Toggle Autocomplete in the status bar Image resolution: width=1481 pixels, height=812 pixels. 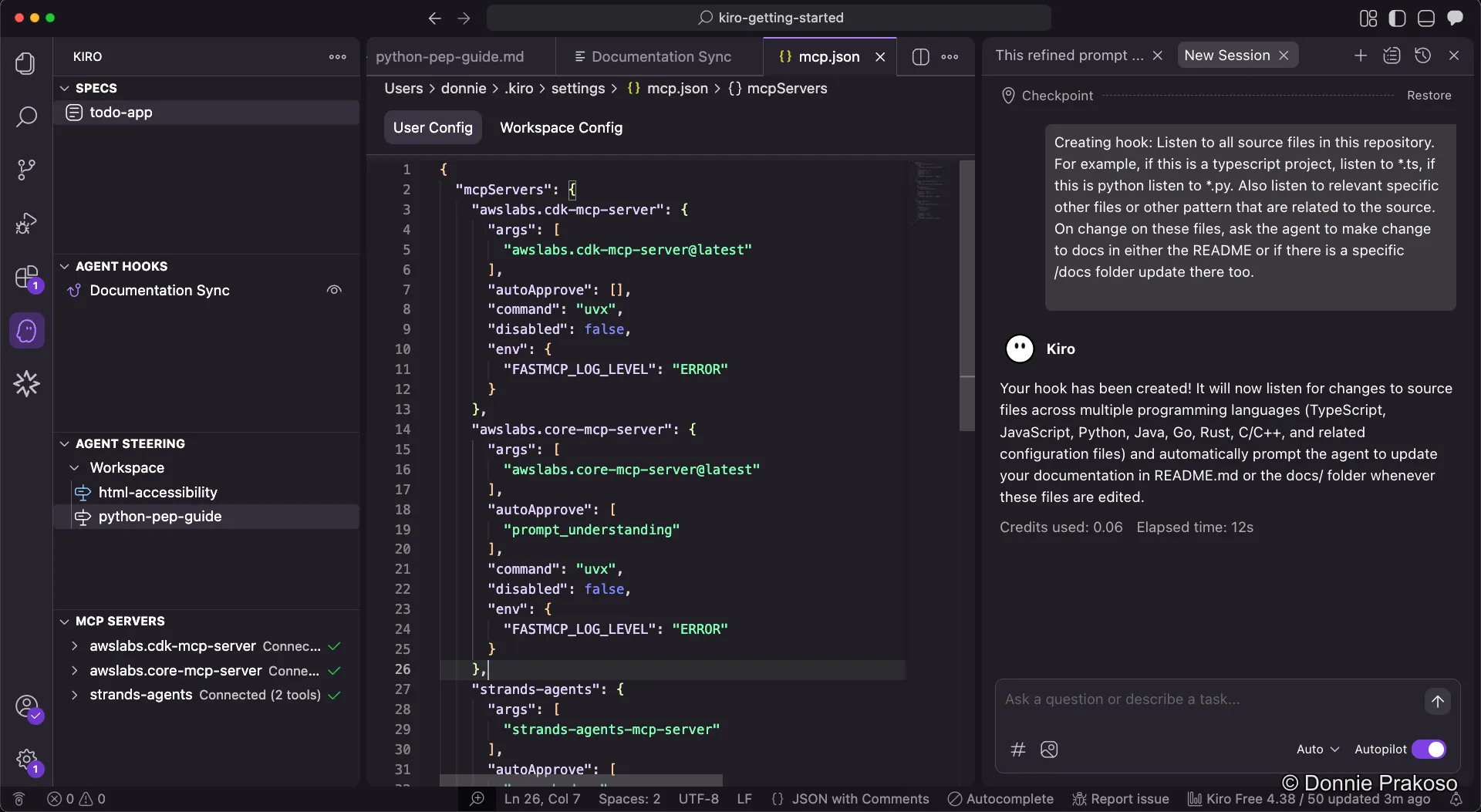click(x=1000, y=799)
